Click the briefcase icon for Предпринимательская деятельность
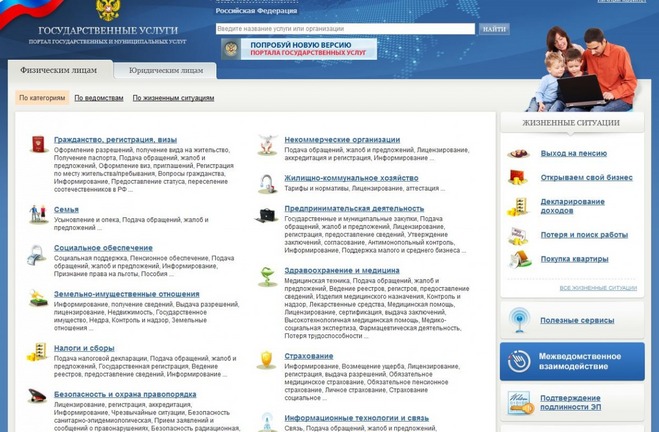659x432 pixels. pos(267,214)
